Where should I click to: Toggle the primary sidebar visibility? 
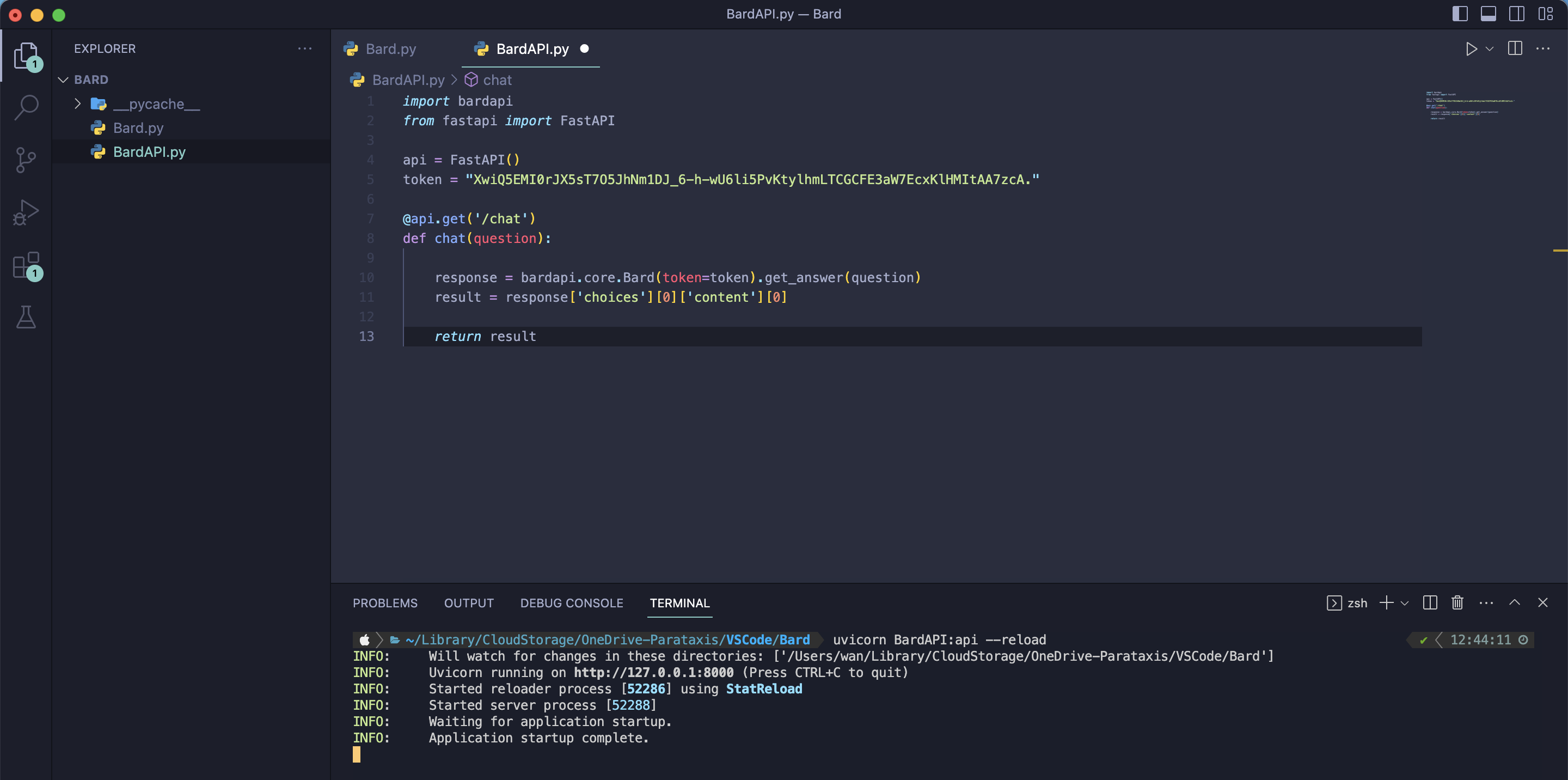point(1460,14)
